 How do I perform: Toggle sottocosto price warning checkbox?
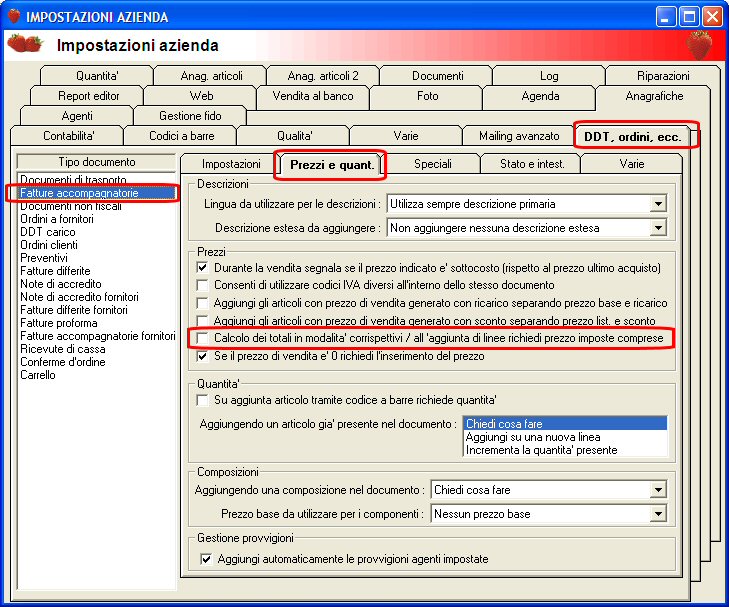tap(202, 268)
